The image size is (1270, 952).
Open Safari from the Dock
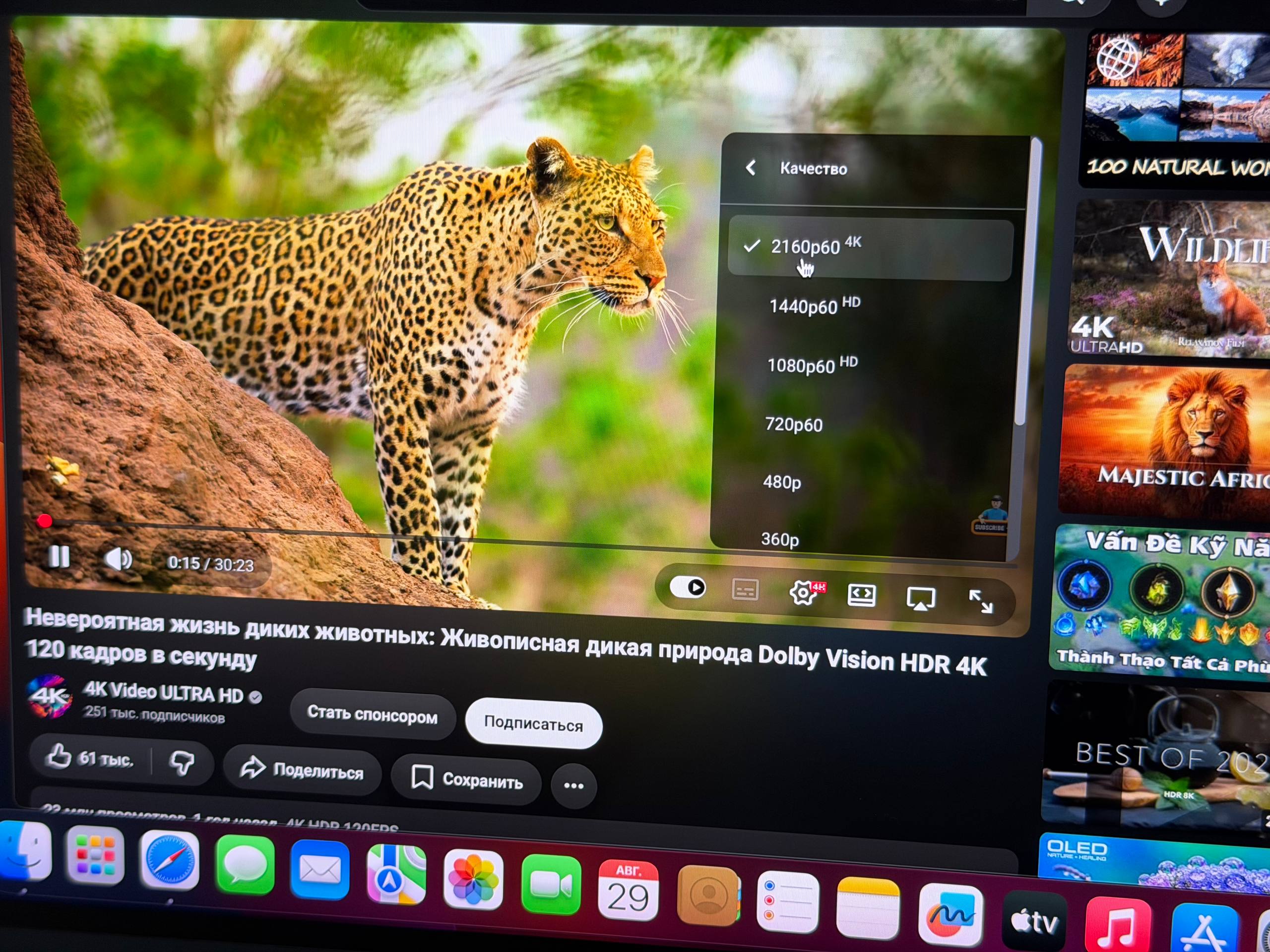point(170,861)
